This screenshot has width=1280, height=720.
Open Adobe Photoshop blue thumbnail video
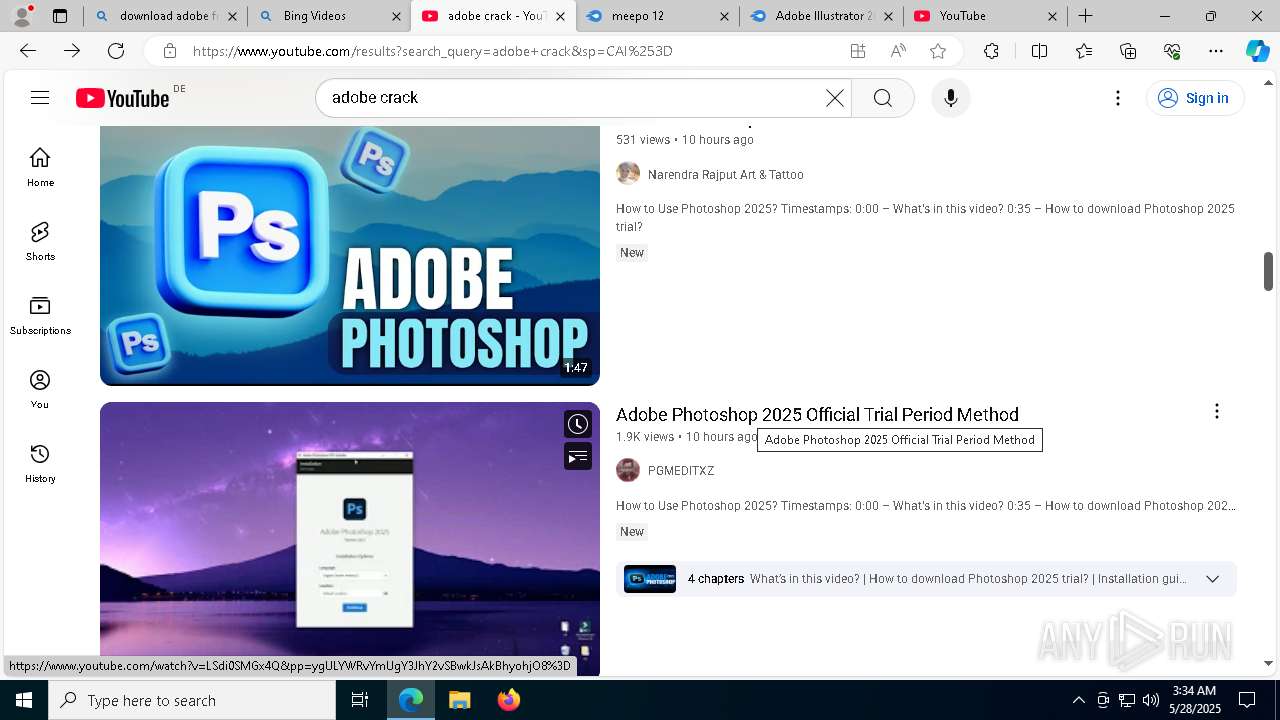pyautogui.click(x=350, y=255)
